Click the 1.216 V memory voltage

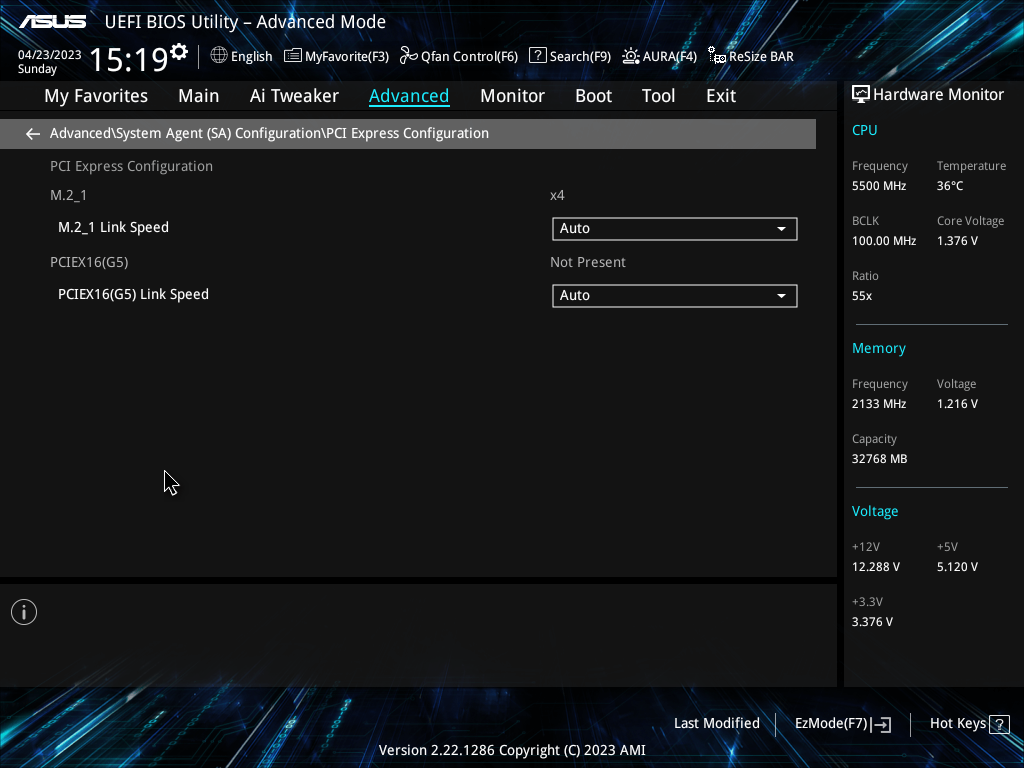pyautogui.click(x=957, y=404)
